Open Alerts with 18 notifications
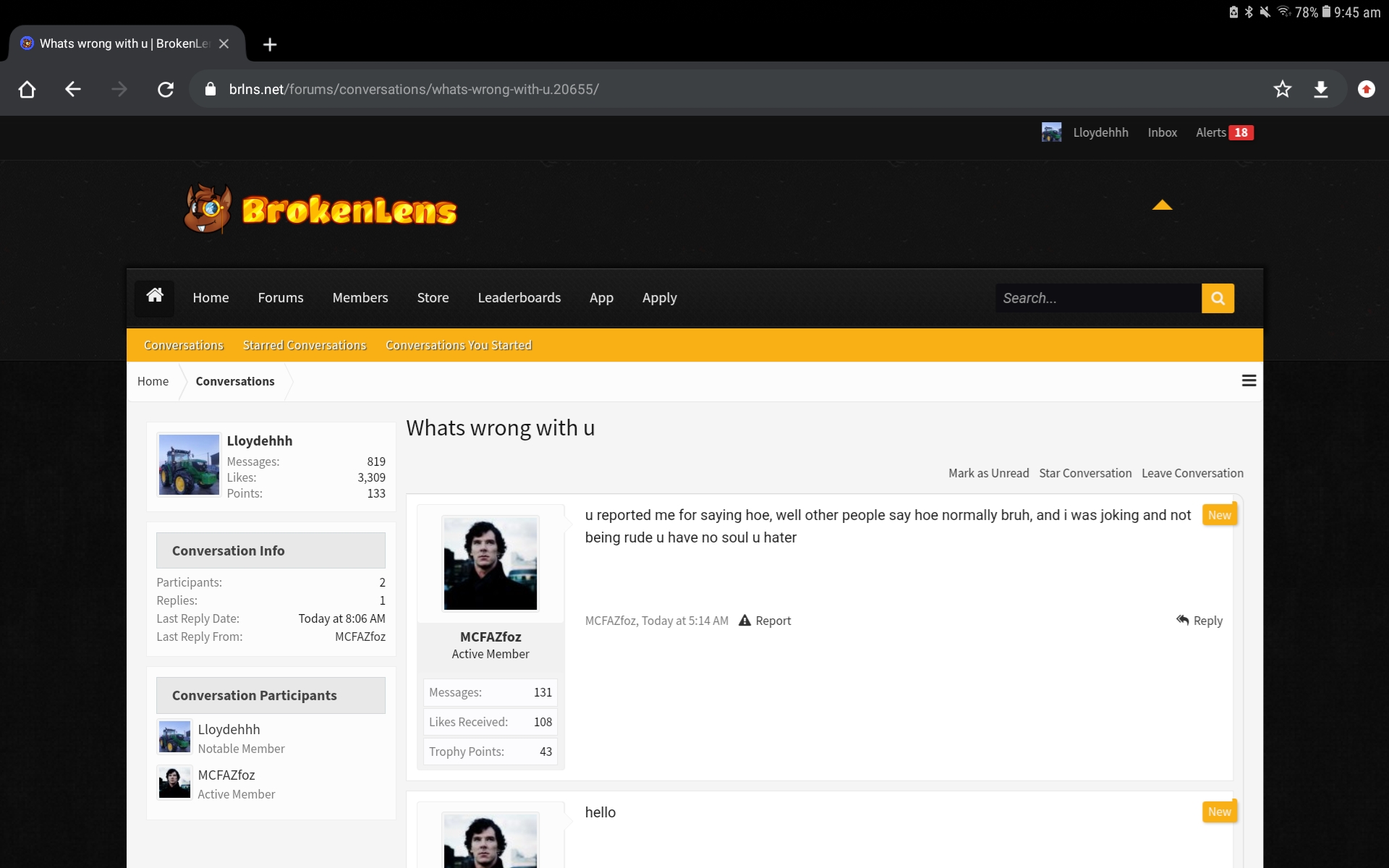 1224,132
